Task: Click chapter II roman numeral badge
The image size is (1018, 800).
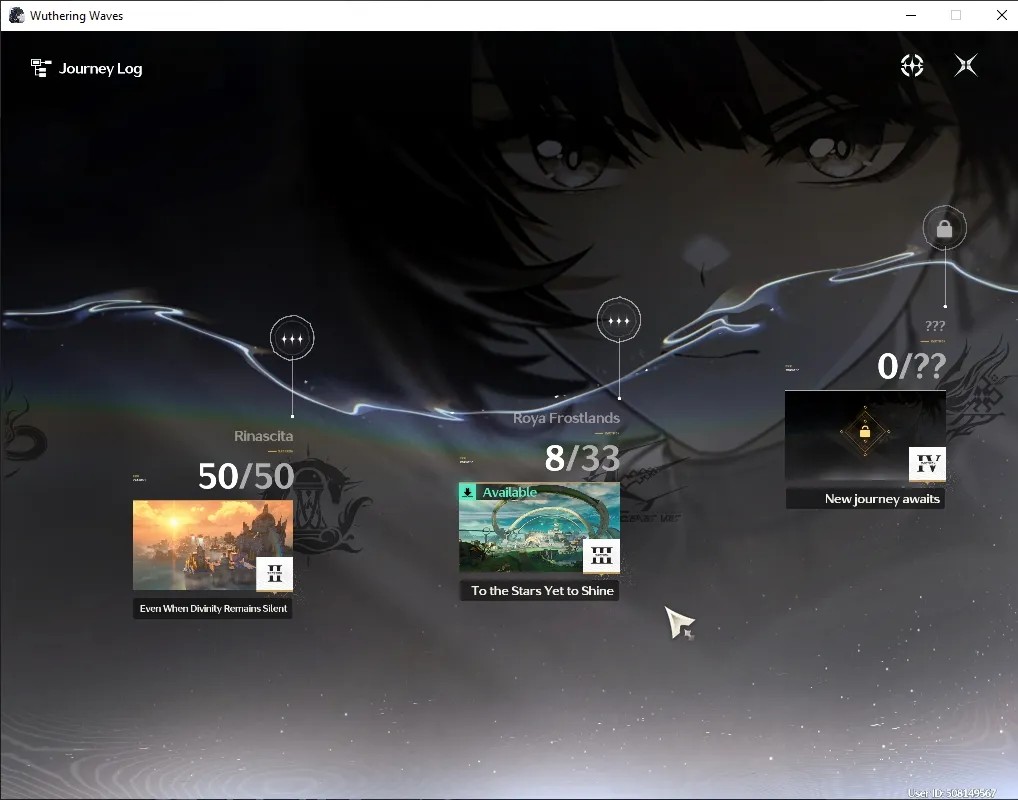Action: coord(275,573)
